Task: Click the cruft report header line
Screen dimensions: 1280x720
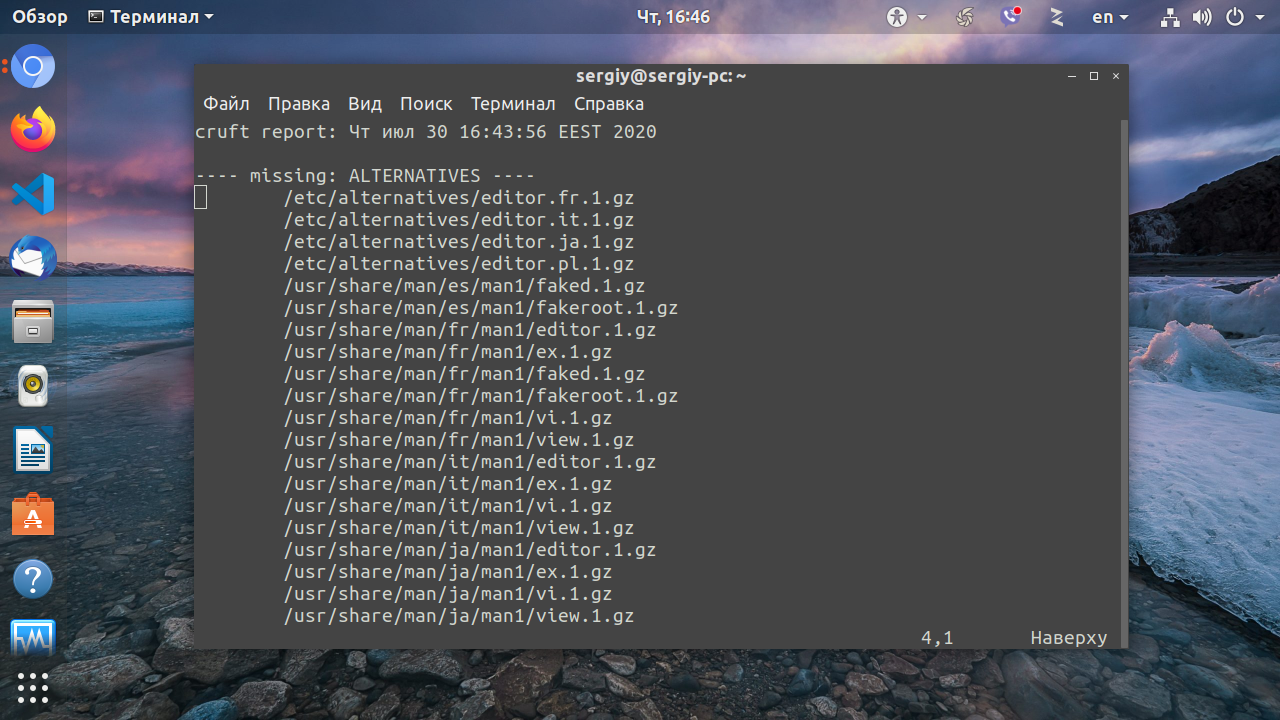Action: 426,132
